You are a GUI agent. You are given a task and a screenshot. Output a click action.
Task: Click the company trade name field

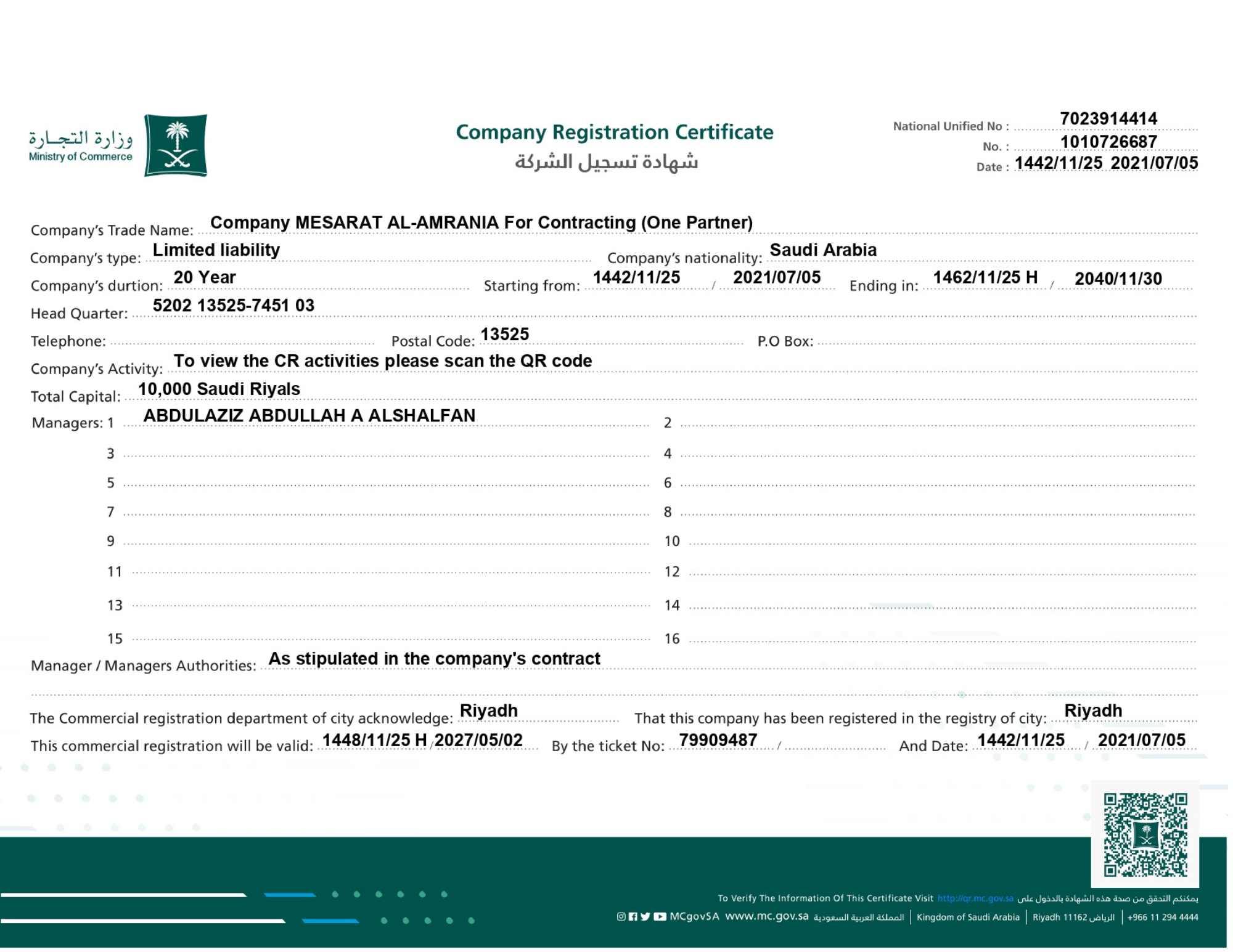tap(481, 223)
